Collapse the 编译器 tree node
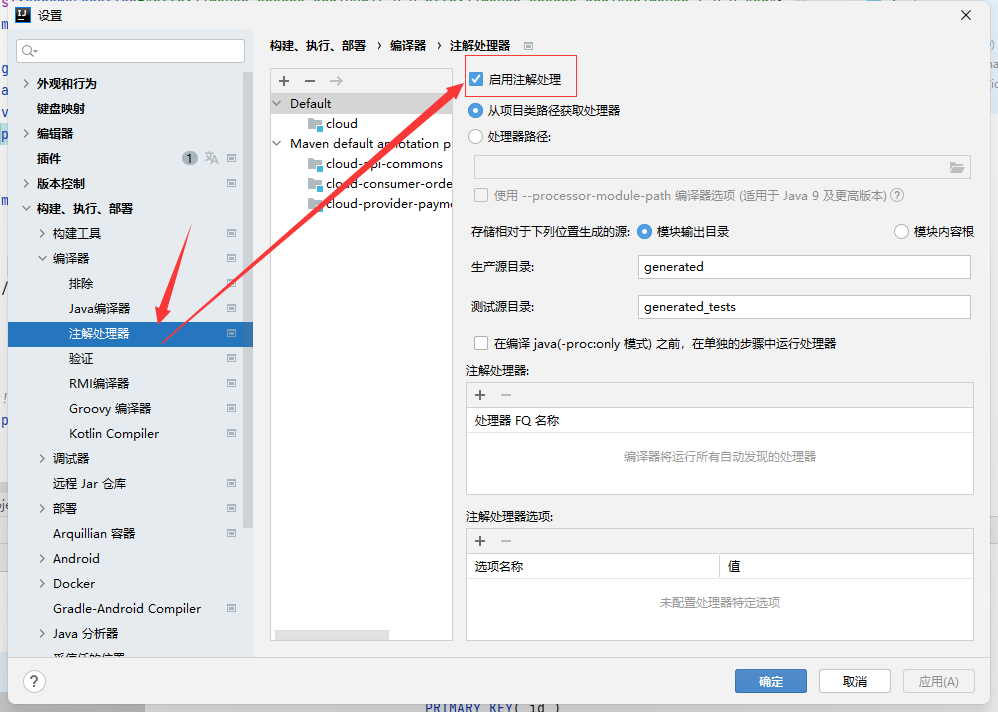998x712 pixels. tap(42, 259)
